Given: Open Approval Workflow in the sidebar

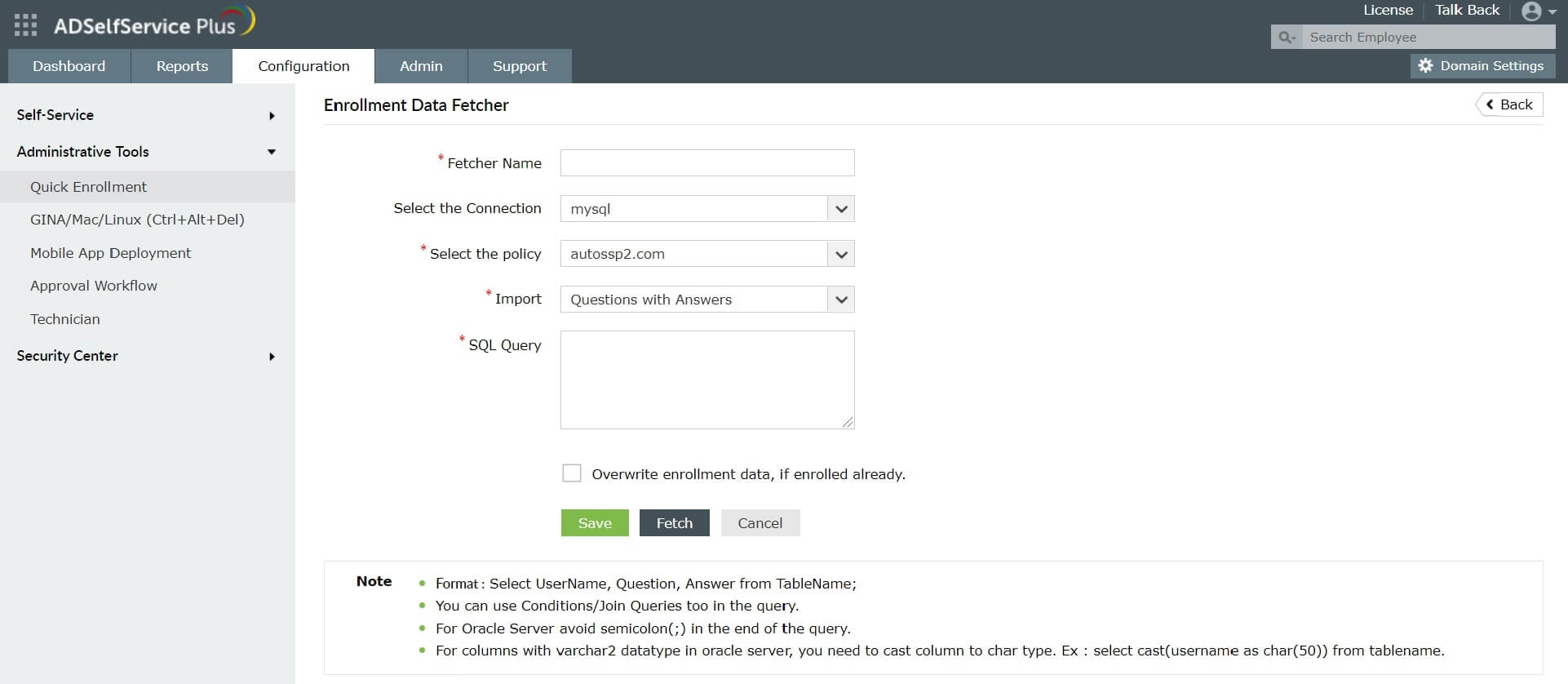Looking at the screenshot, I should coord(94,286).
